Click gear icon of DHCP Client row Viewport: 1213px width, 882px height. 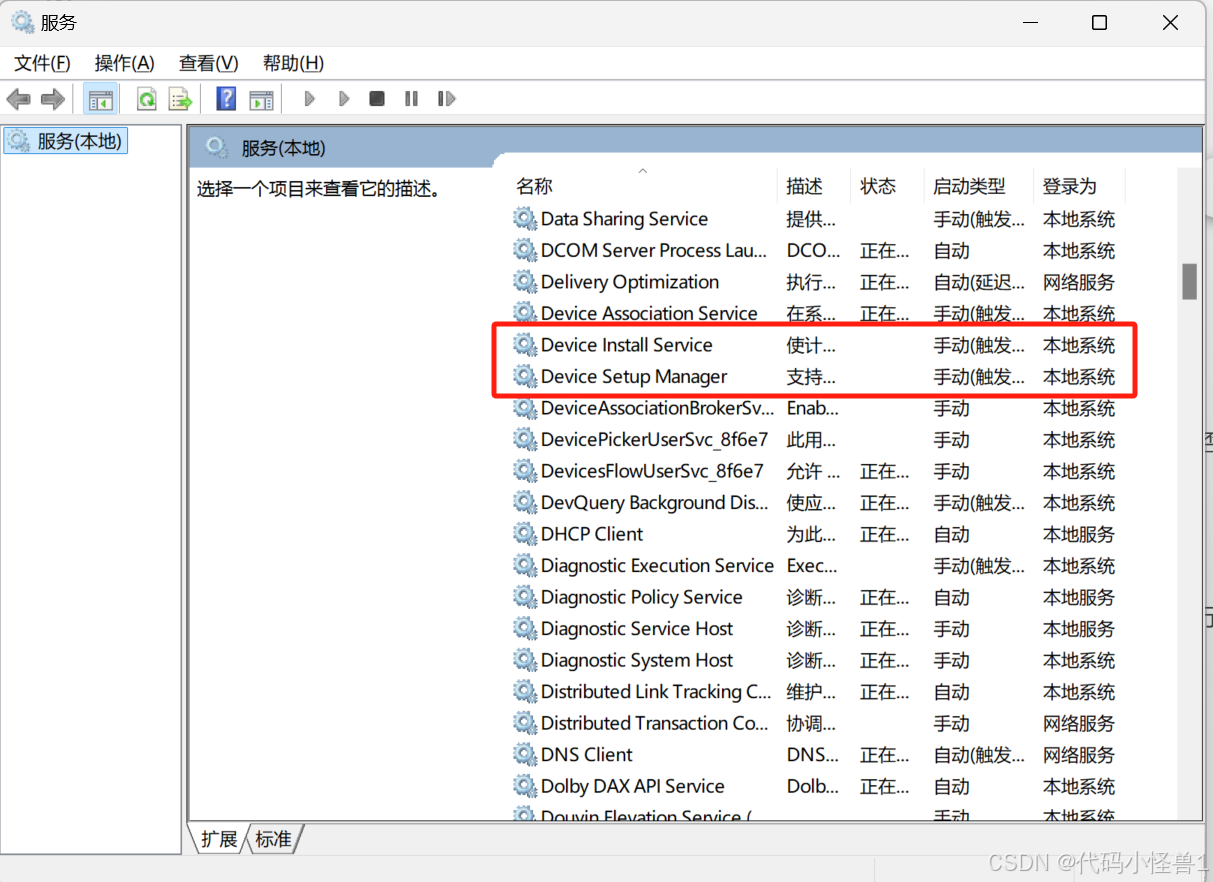click(x=525, y=534)
